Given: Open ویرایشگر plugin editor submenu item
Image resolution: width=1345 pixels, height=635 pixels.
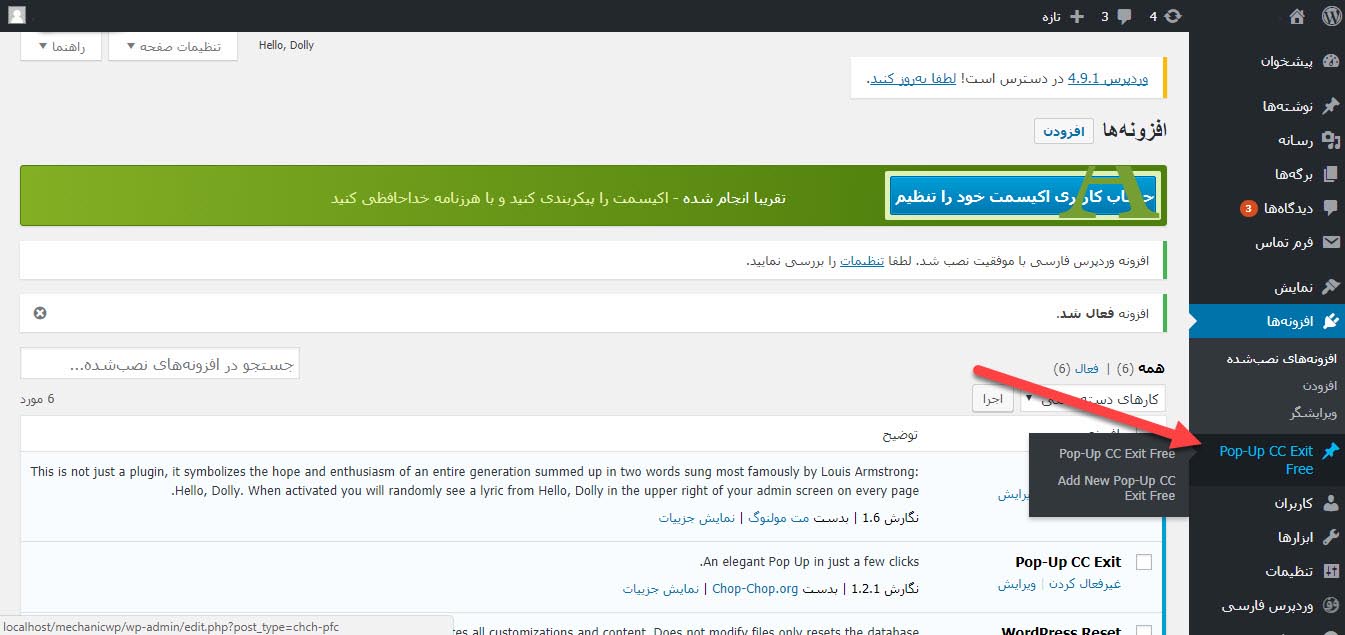Looking at the screenshot, I should point(1311,412).
